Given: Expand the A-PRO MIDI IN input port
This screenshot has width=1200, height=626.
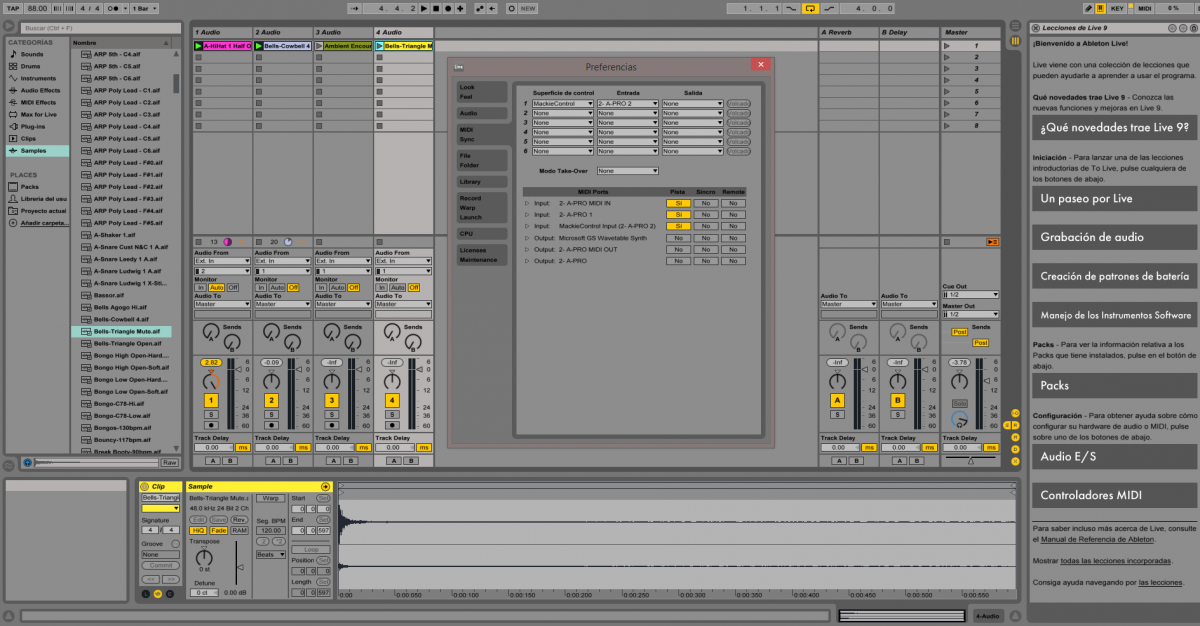Looking at the screenshot, I should [x=527, y=203].
